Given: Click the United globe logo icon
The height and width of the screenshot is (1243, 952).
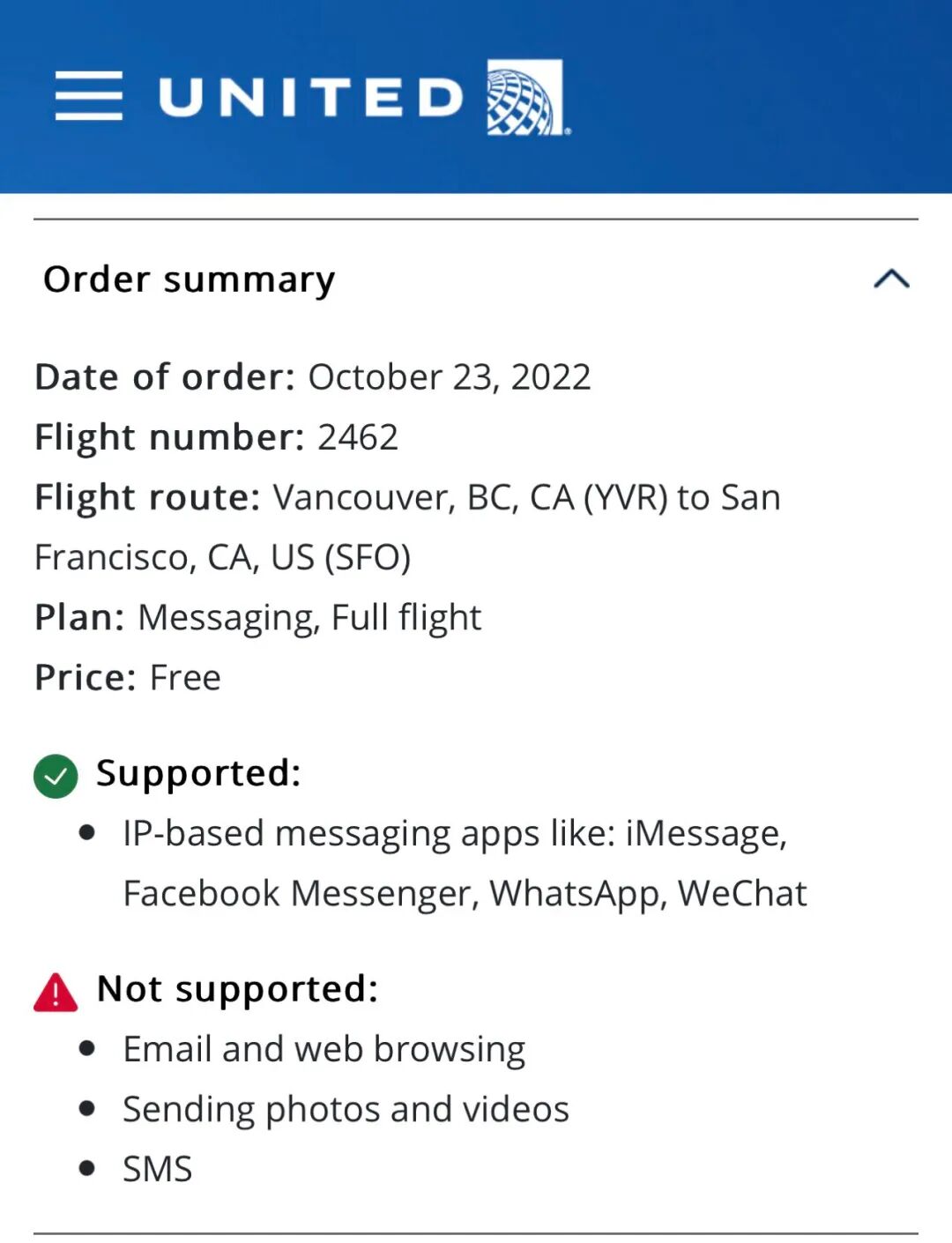Looking at the screenshot, I should pos(525,97).
